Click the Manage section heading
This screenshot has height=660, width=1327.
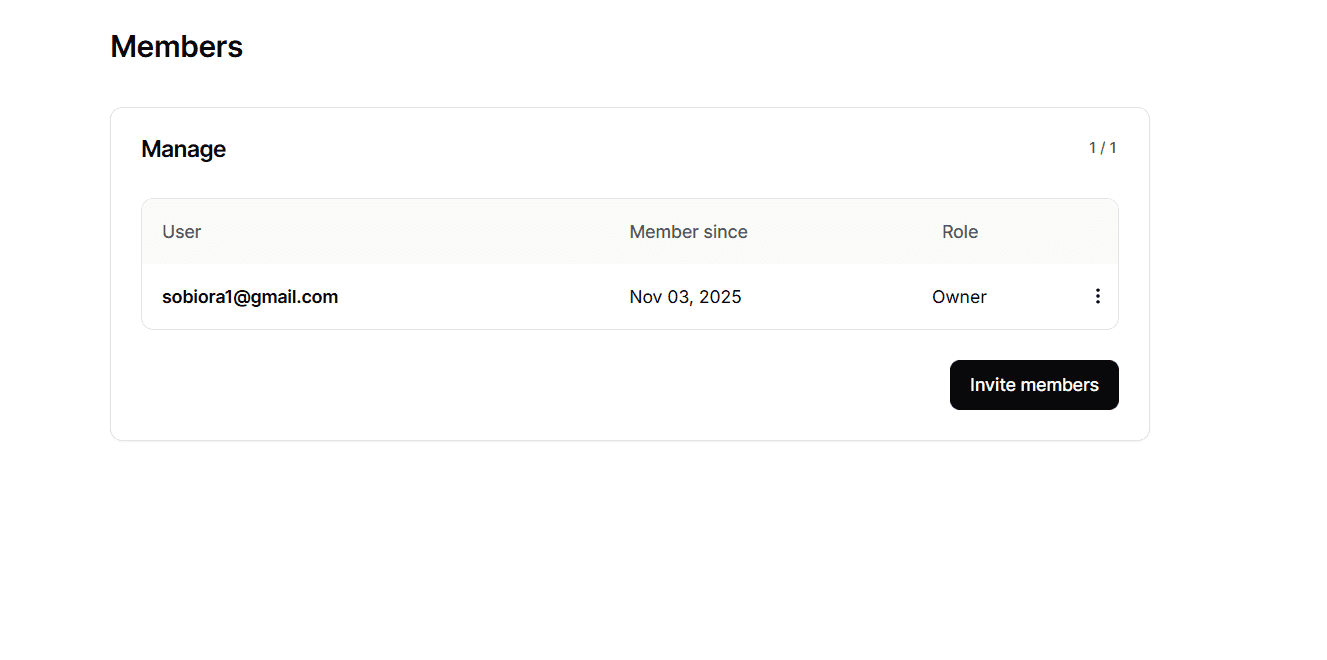tap(183, 149)
